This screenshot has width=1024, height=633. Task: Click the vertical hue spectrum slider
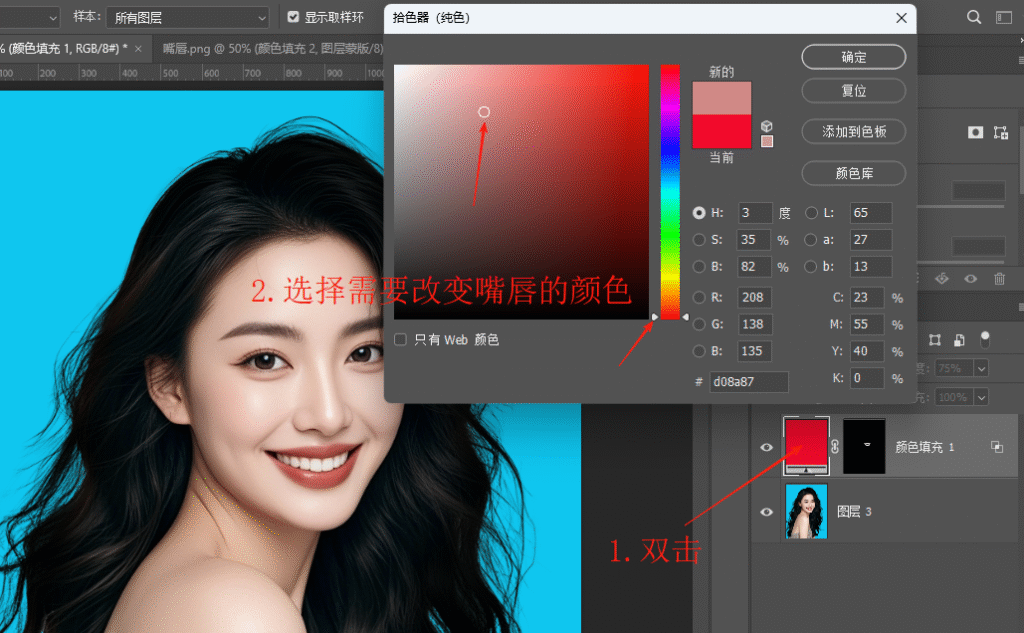(x=670, y=192)
